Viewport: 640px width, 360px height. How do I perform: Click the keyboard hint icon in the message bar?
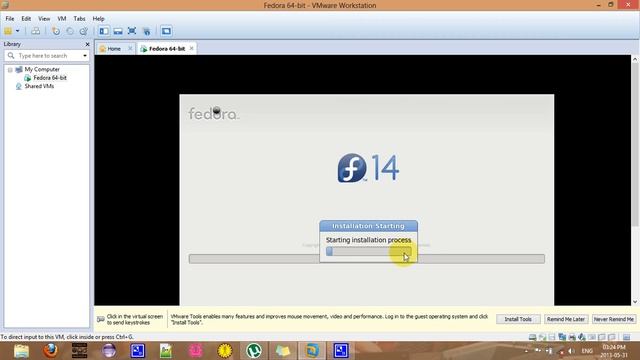101,319
